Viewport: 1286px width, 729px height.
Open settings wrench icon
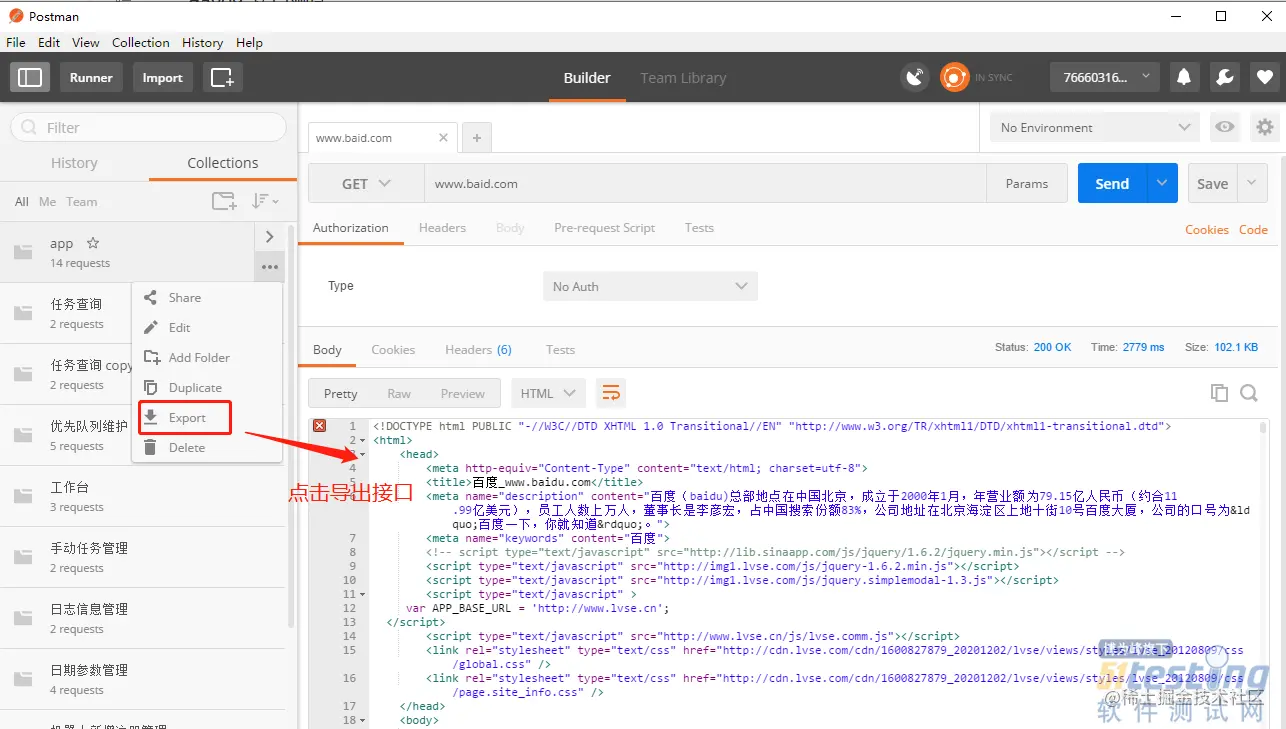click(1224, 77)
